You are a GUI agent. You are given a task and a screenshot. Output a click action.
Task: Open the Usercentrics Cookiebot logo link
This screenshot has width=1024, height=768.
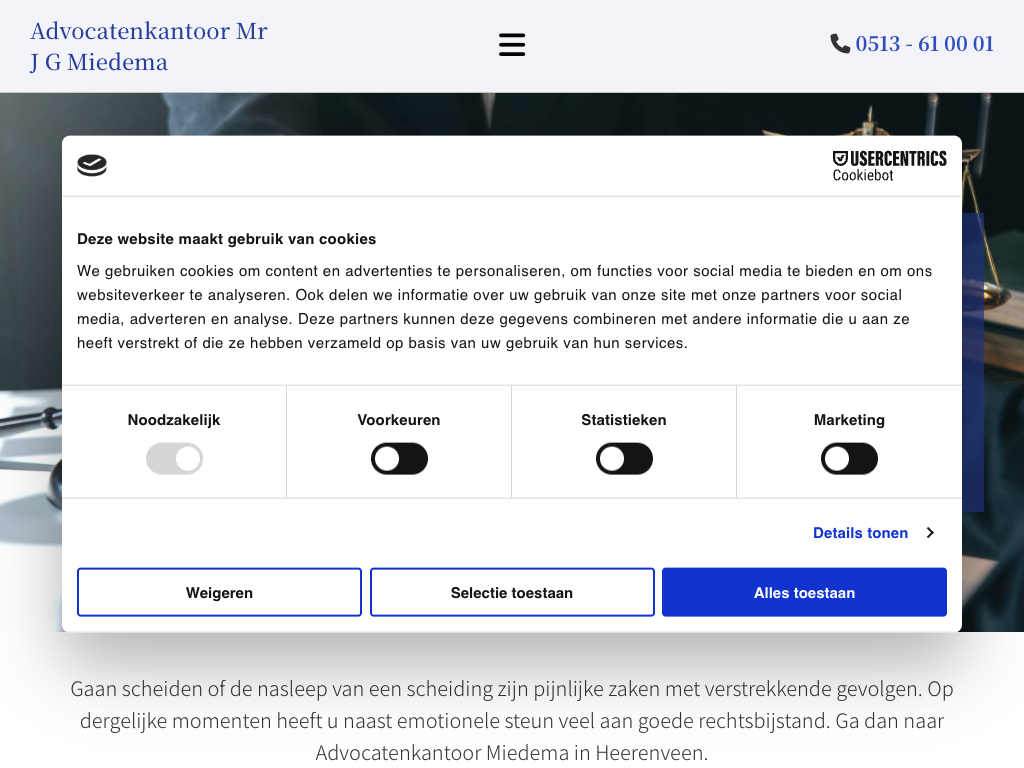pos(889,166)
